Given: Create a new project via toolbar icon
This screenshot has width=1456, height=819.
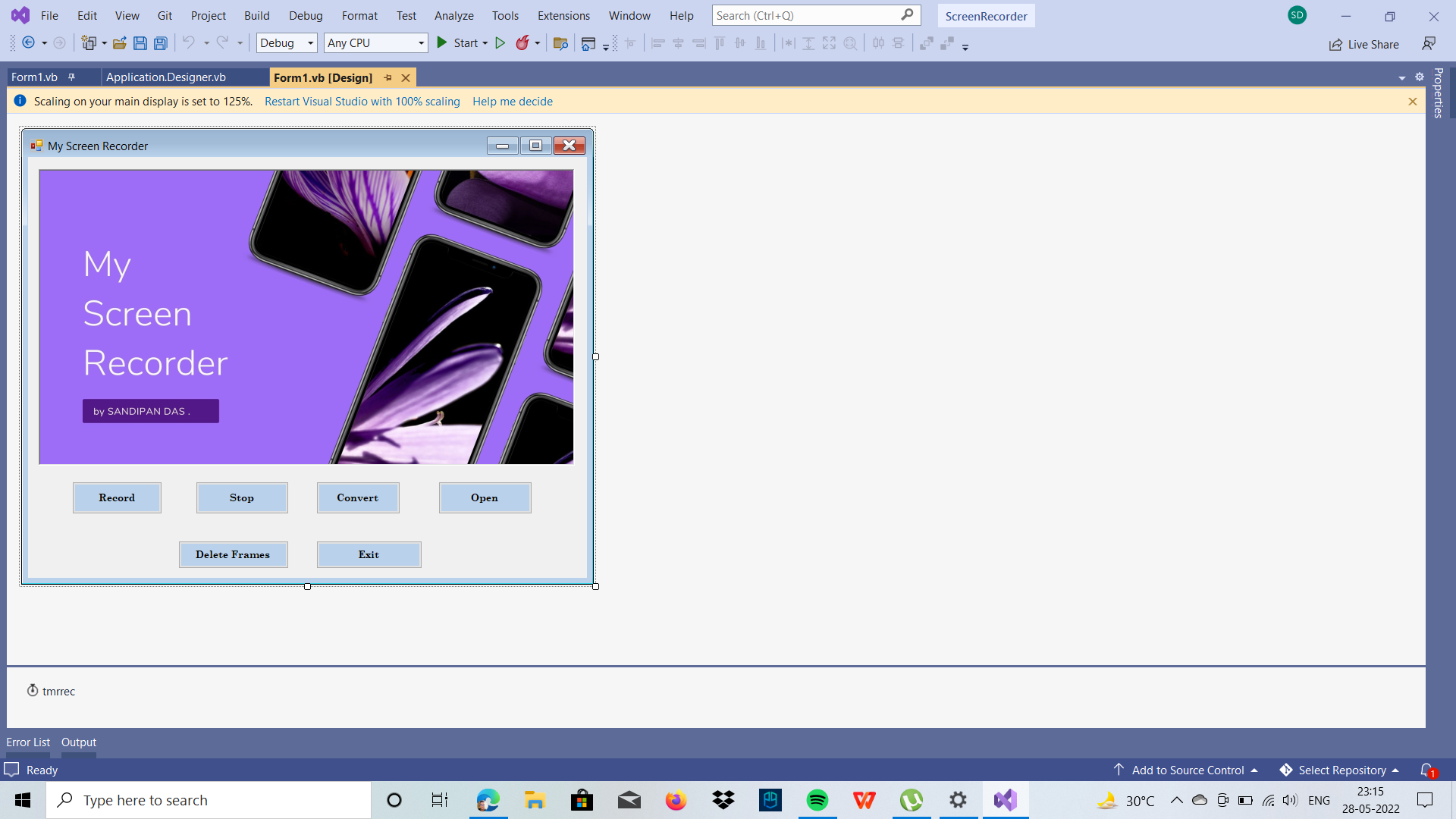Looking at the screenshot, I should coord(89,43).
